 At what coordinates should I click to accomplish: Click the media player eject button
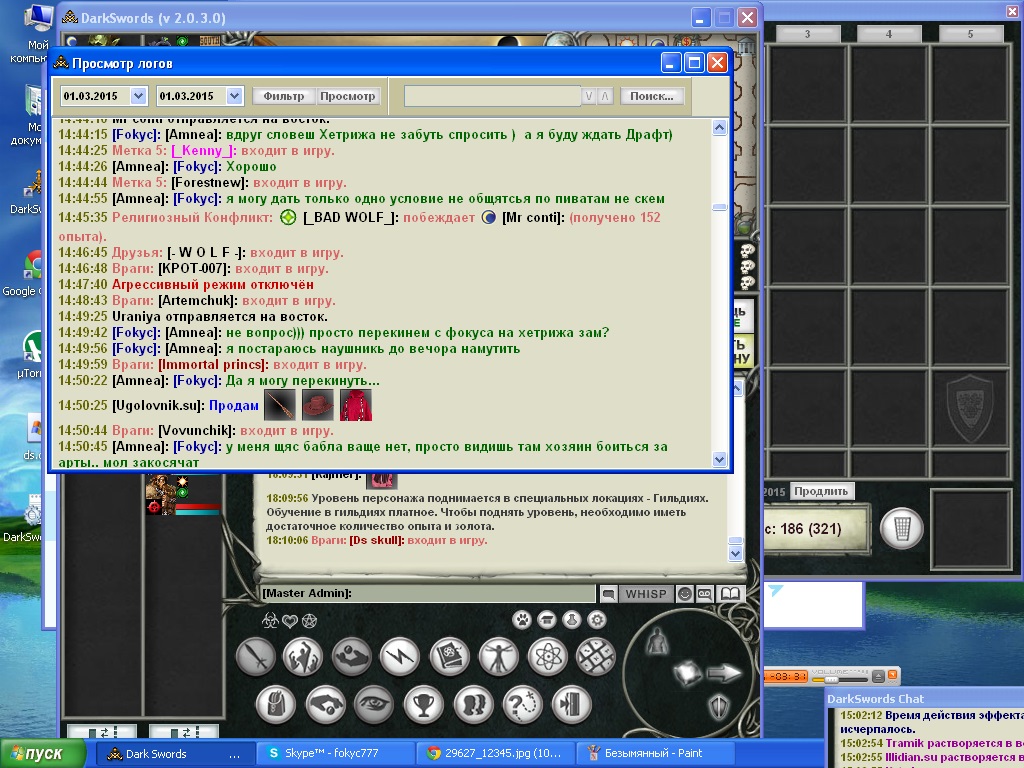point(879,676)
